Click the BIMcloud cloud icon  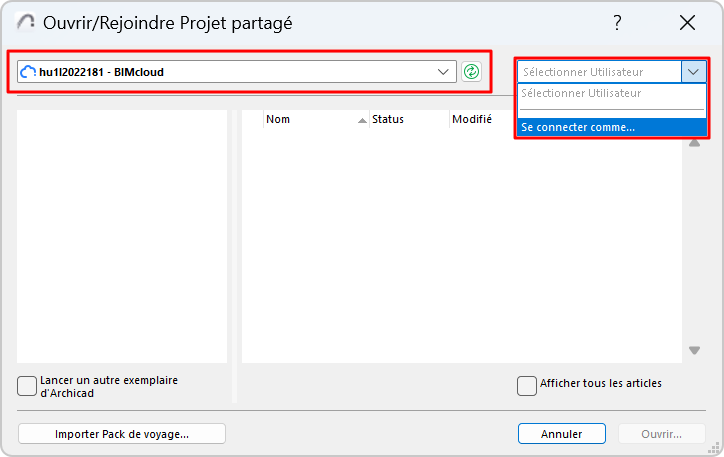(x=28, y=72)
